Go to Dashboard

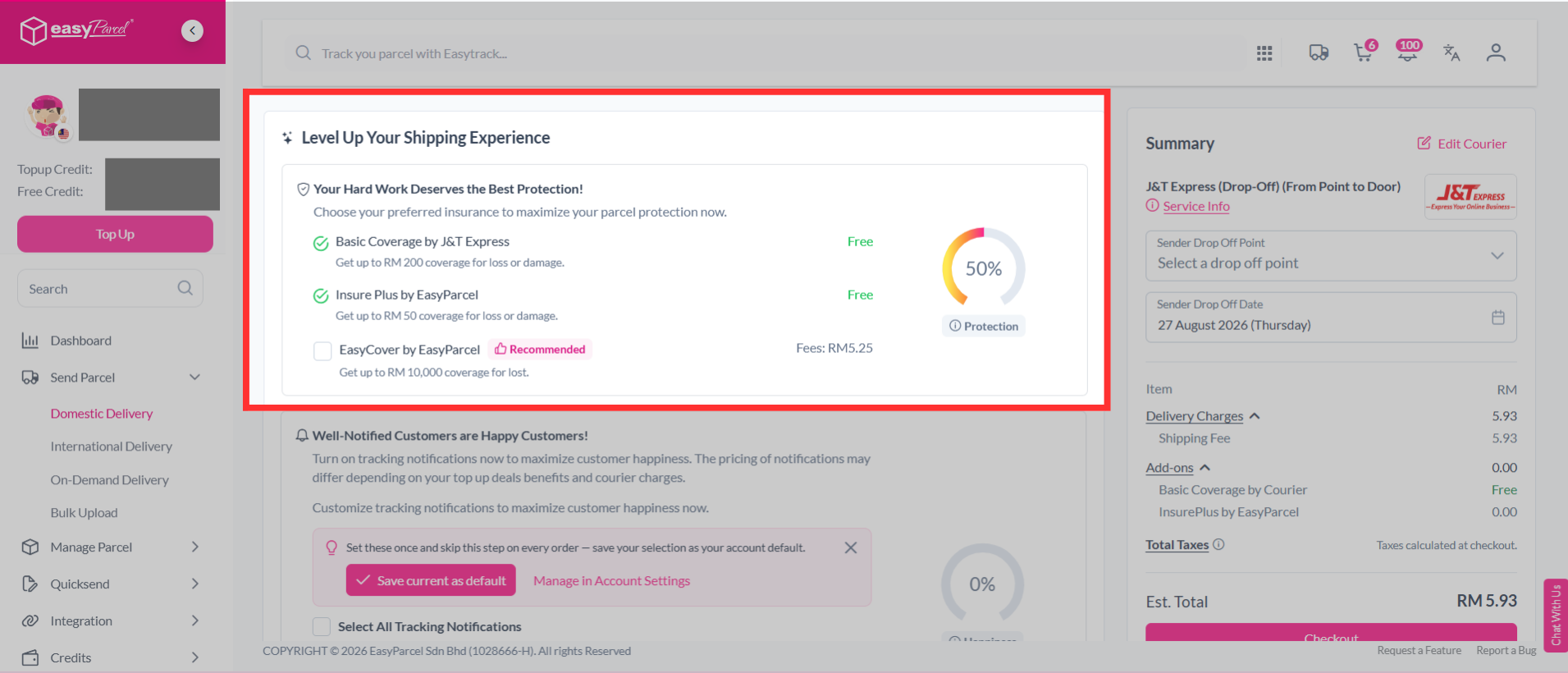click(x=80, y=341)
